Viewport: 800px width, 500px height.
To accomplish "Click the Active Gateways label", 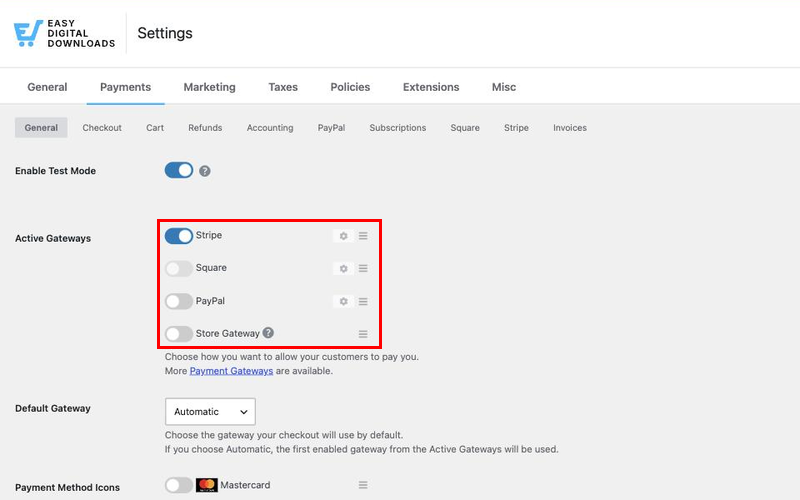I will [53, 238].
